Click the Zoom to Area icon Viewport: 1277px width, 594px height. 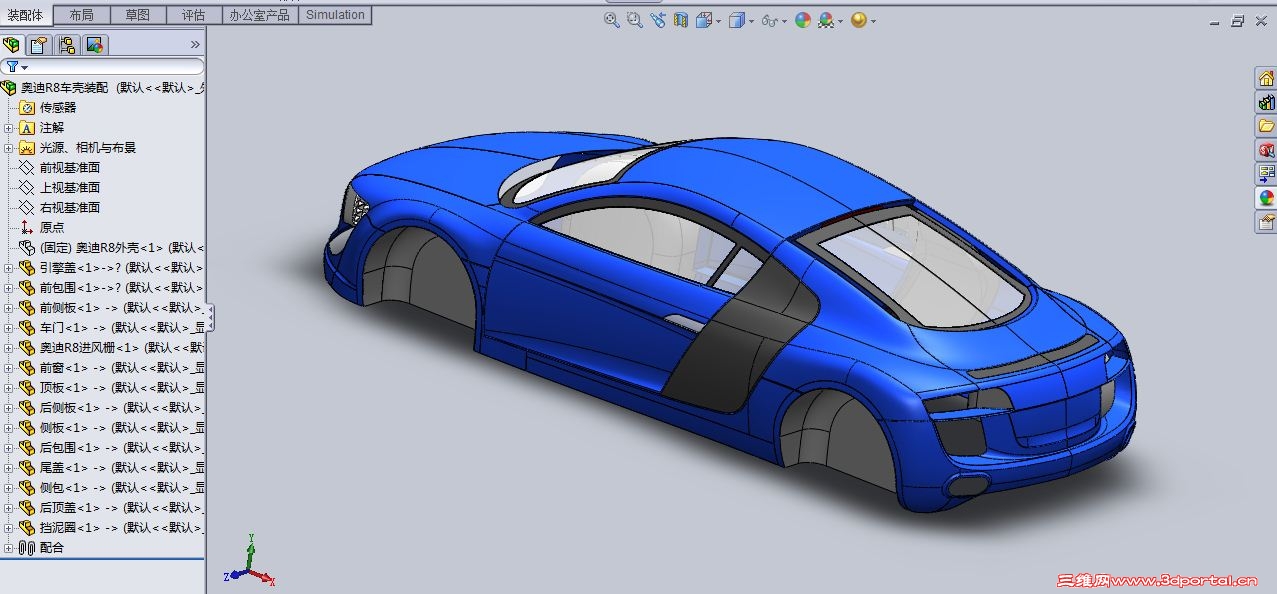pos(634,20)
